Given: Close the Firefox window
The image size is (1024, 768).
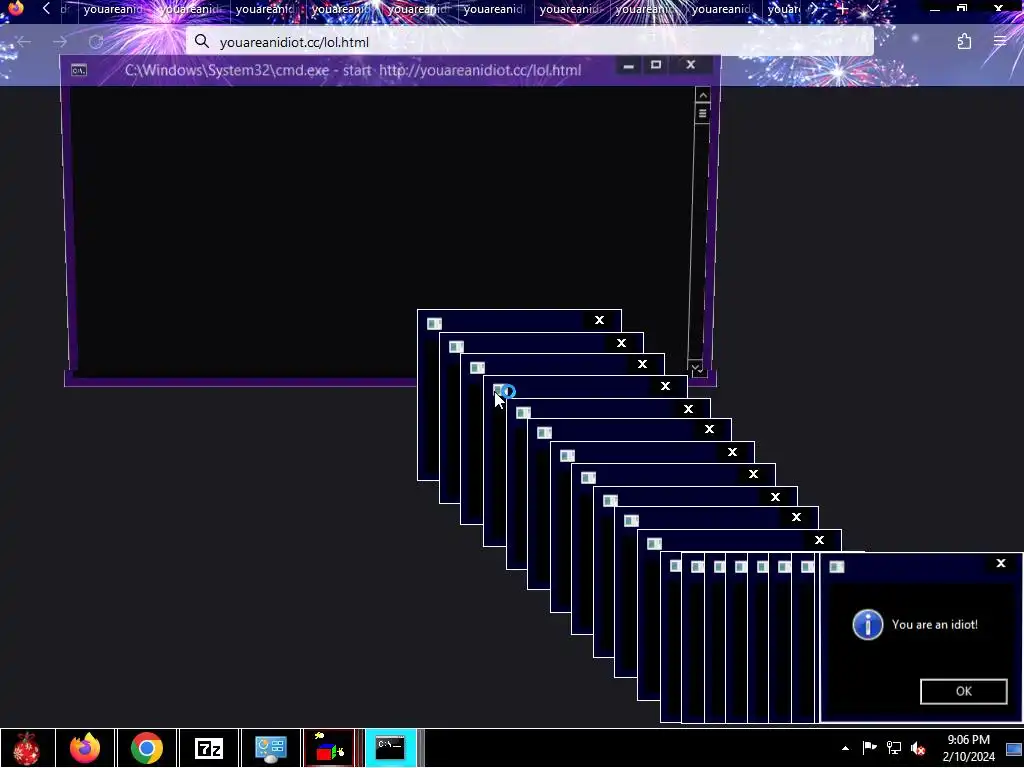Looking at the screenshot, I should (x=998, y=8).
